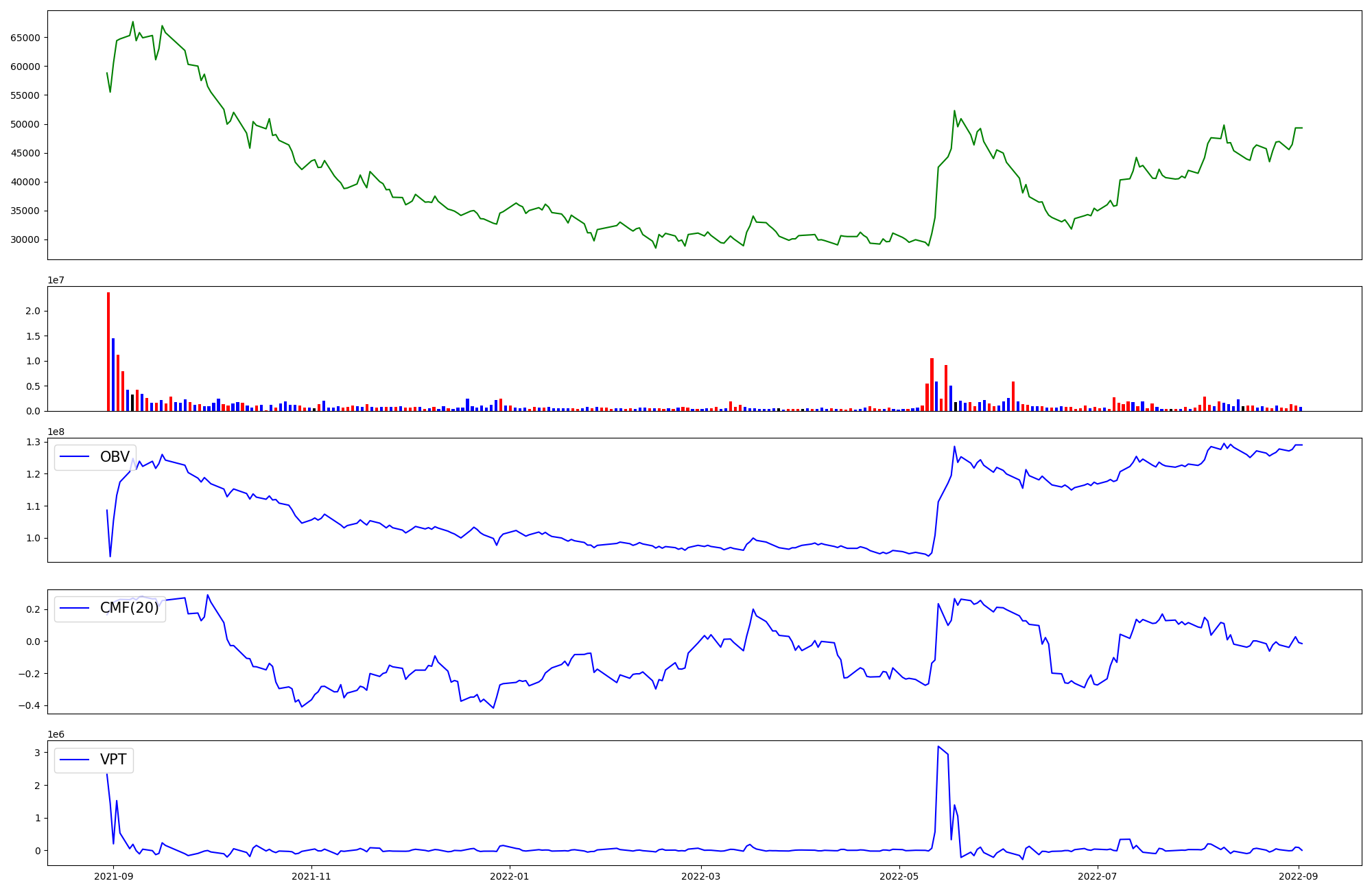1372x892 pixels.
Task: Click the 2021-09 x-axis tick label
Action: 113,876
